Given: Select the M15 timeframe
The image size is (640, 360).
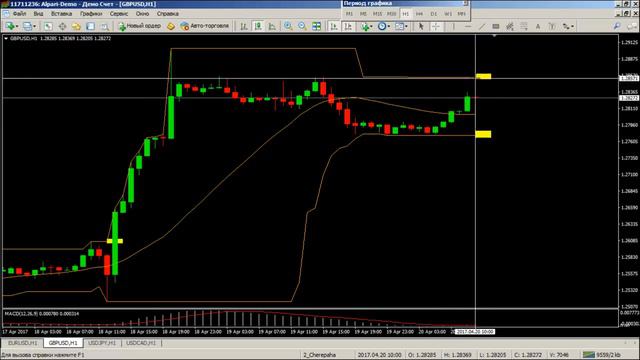Looking at the screenshot, I should point(378,14).
